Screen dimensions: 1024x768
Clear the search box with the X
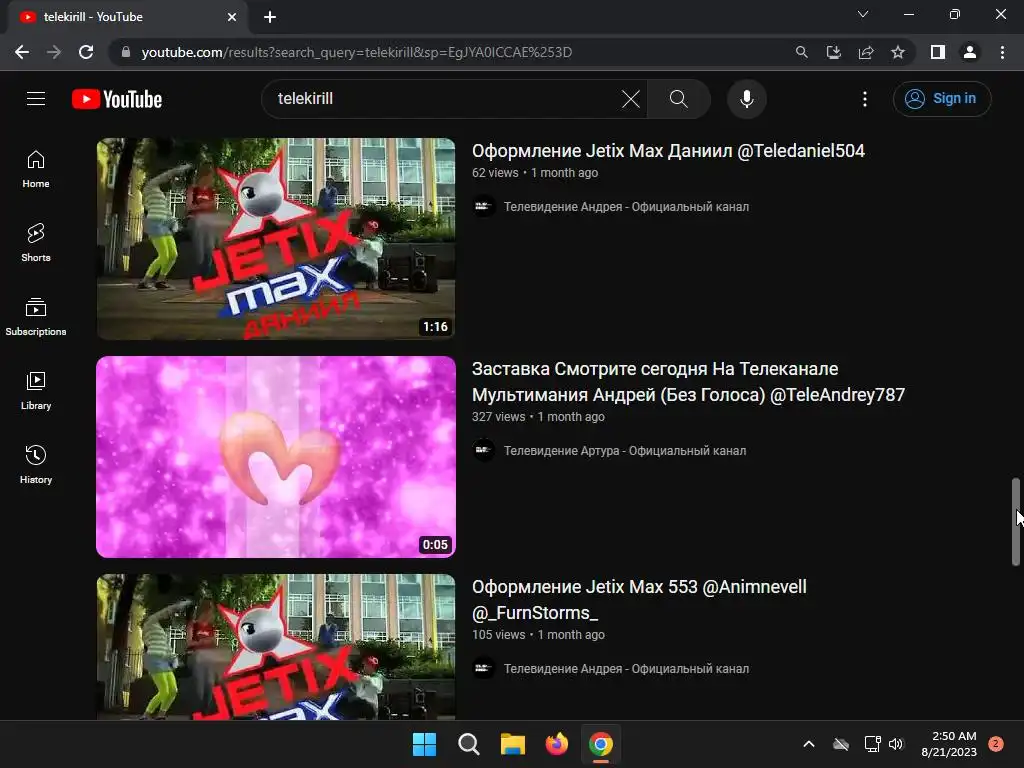pos(631,99)
